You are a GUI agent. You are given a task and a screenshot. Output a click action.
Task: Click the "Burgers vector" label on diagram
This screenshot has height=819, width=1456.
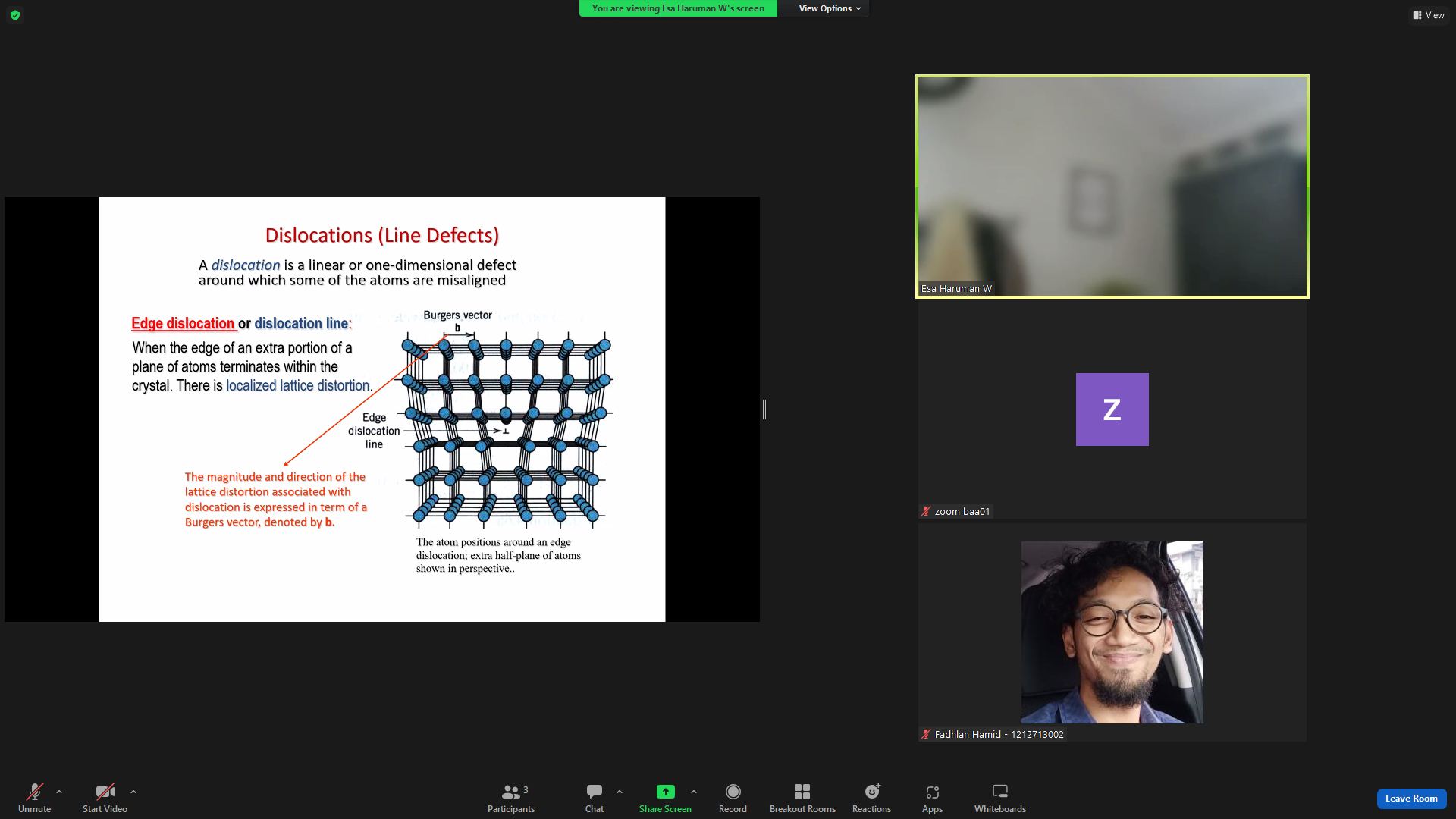pyautogui.click(x=457, y=315)
